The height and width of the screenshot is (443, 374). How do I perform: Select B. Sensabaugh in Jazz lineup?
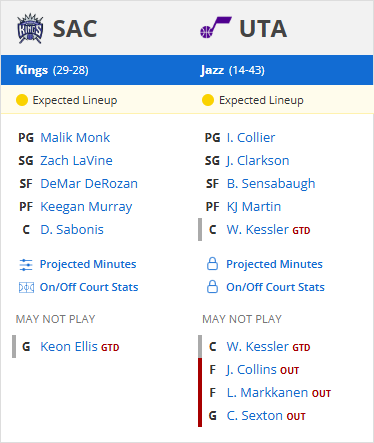click(x=271, y=184)
